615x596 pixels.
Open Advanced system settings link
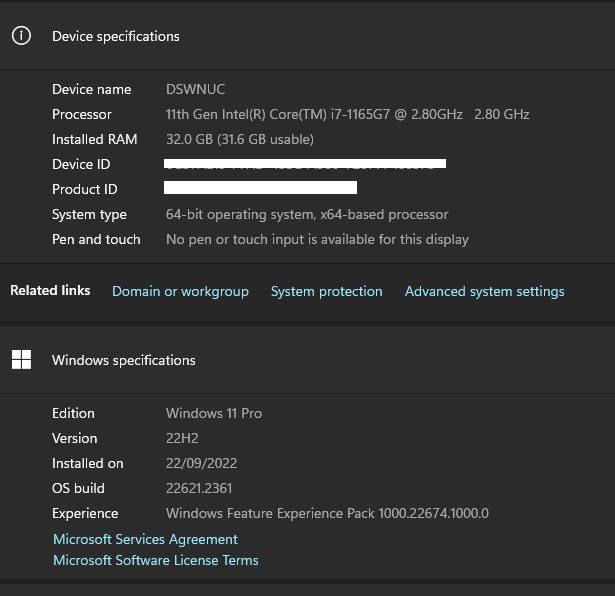pos(484,291)
